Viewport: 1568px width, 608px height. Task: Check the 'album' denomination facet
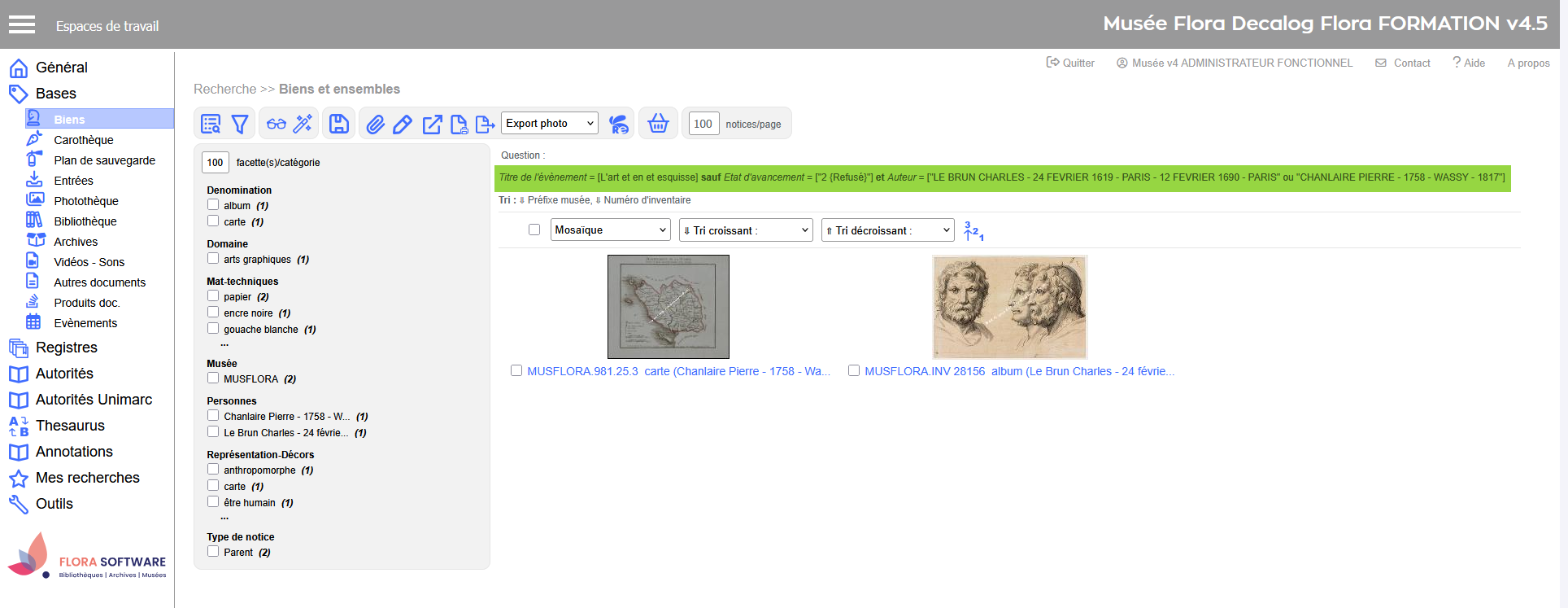pos(213,205)
